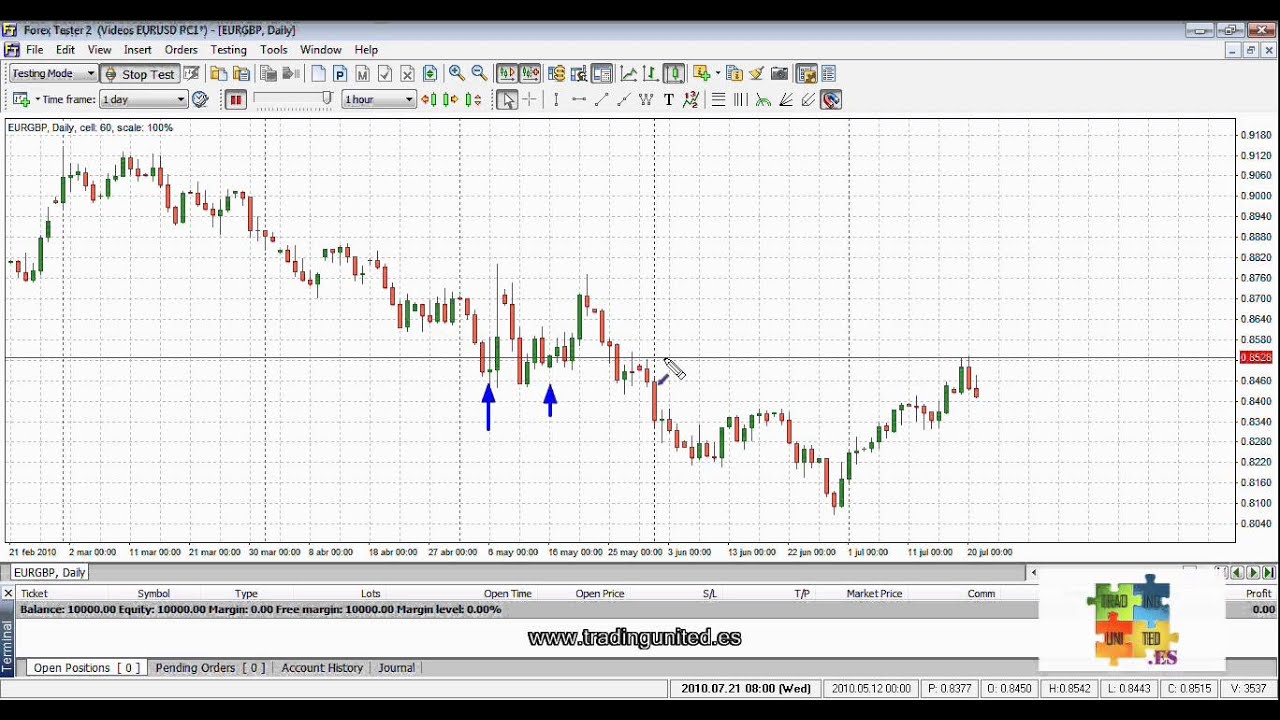Select the Fibonacci fan tool

tap(786, 99)
